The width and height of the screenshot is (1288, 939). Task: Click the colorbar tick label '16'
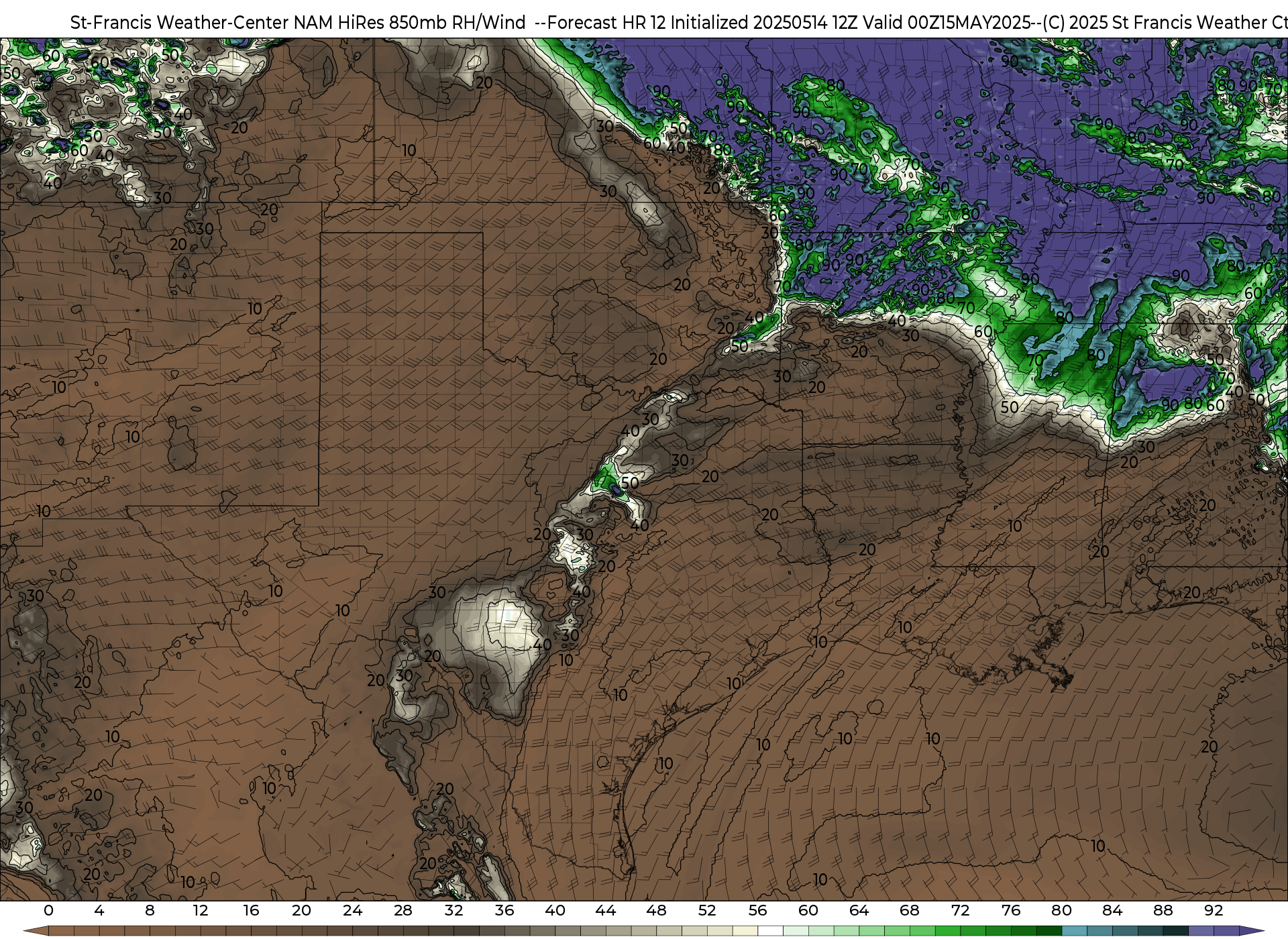[251, 910]
